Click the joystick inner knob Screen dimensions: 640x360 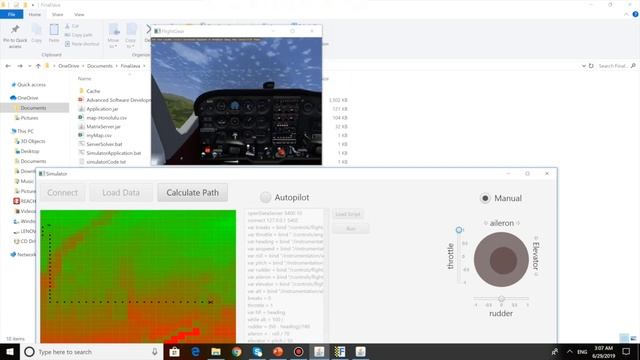tap(503, 260)
